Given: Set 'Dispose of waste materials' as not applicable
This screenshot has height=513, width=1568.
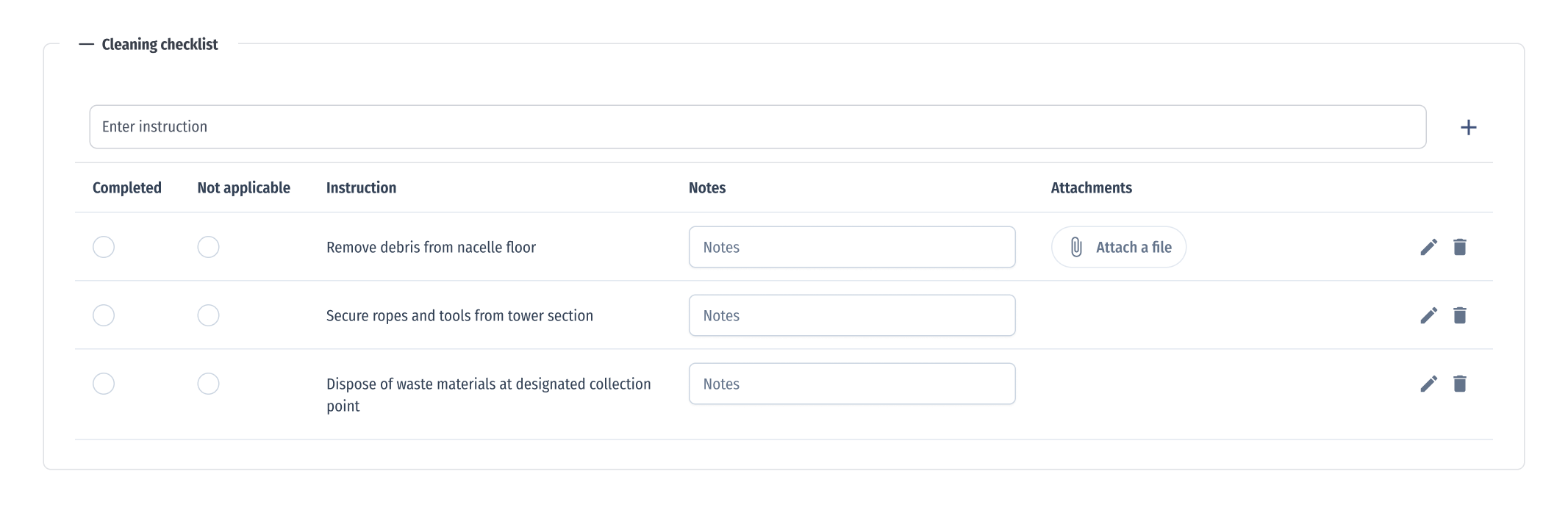Looking at the screenshot, I should click(x=208, y=384).
